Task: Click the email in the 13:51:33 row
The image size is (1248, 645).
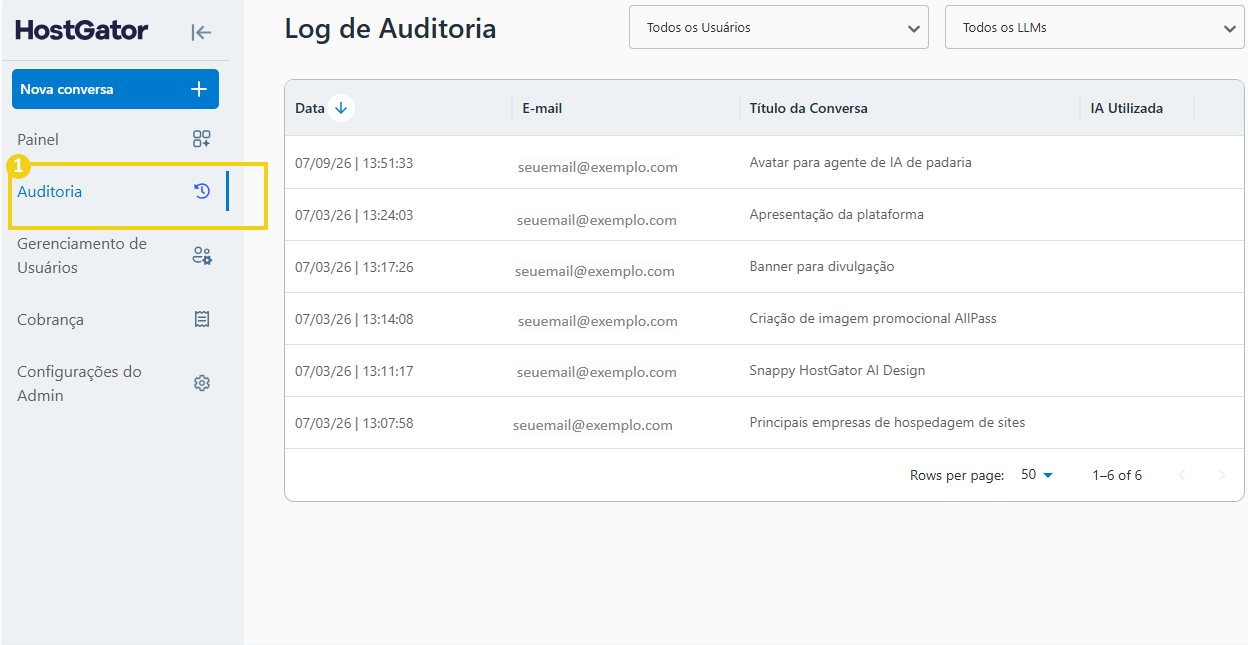Action: point(598,168)
